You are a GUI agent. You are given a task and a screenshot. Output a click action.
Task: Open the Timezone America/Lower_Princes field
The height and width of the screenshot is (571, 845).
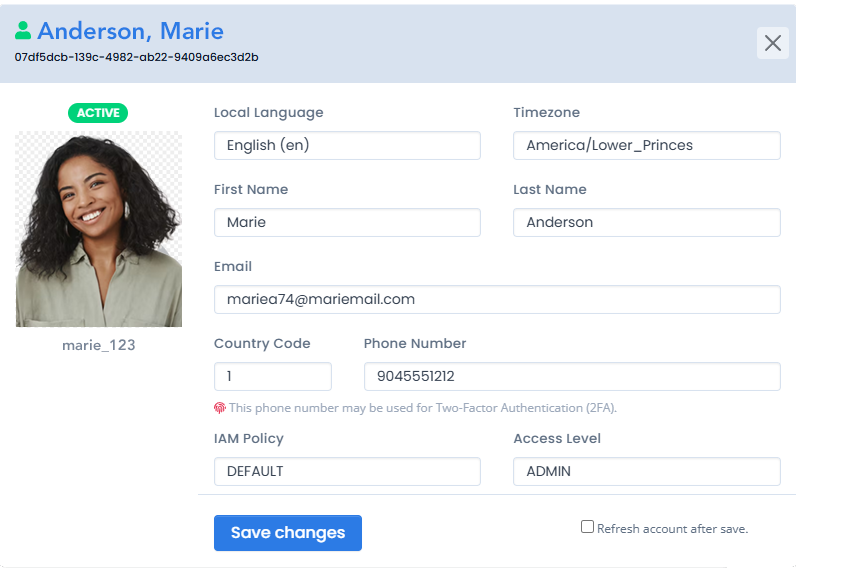646,145
